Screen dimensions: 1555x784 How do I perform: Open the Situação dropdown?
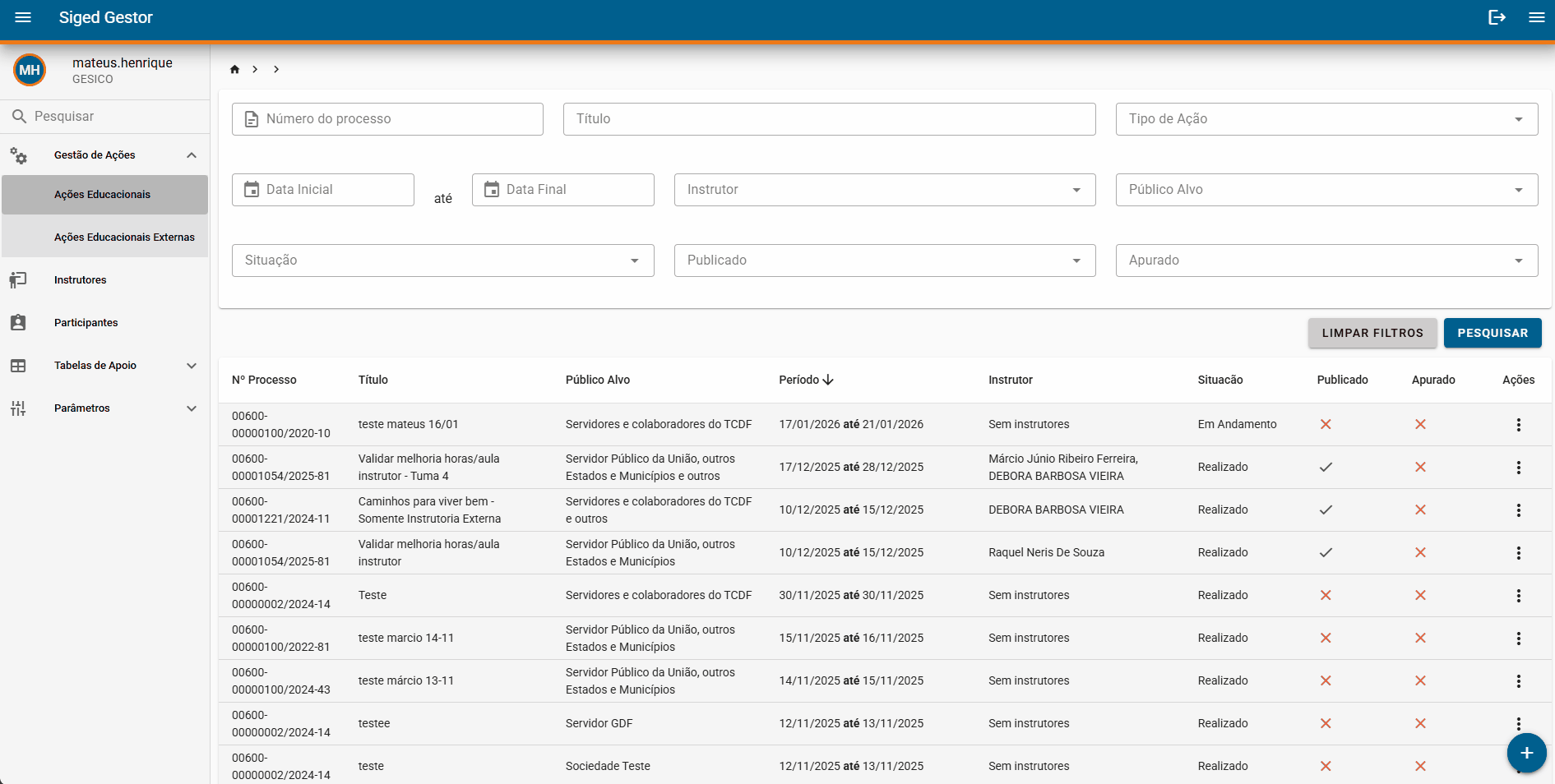[442, 261]
